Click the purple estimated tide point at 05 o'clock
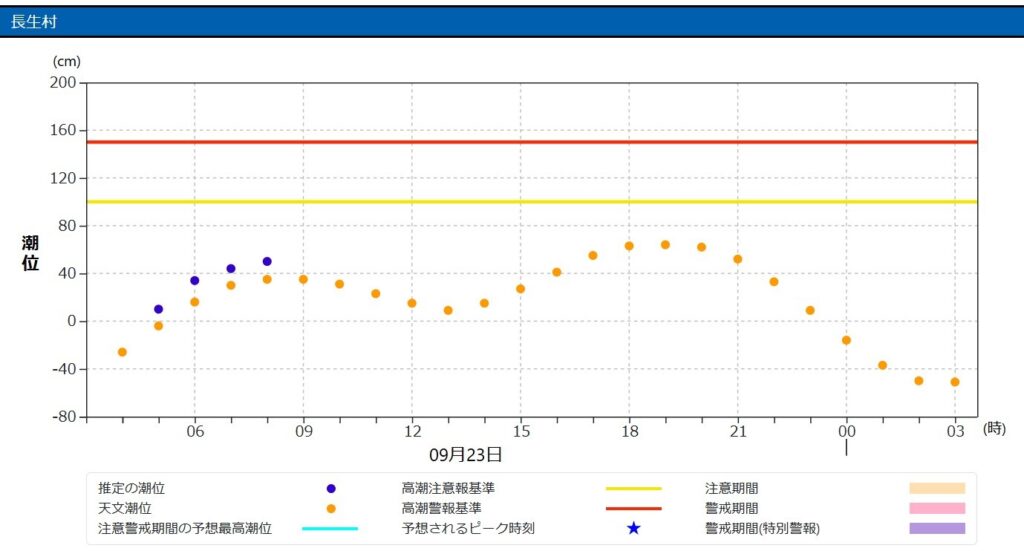 158,309
